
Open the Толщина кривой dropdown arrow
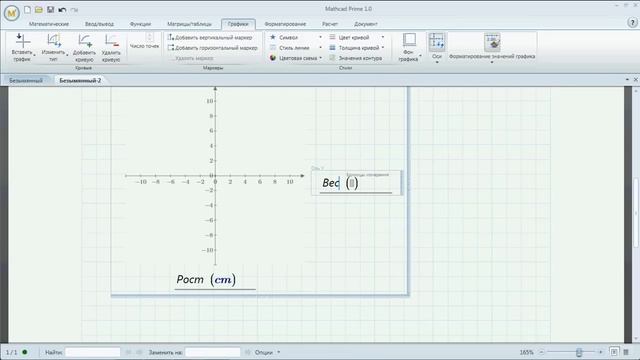(x=383, y=48)
